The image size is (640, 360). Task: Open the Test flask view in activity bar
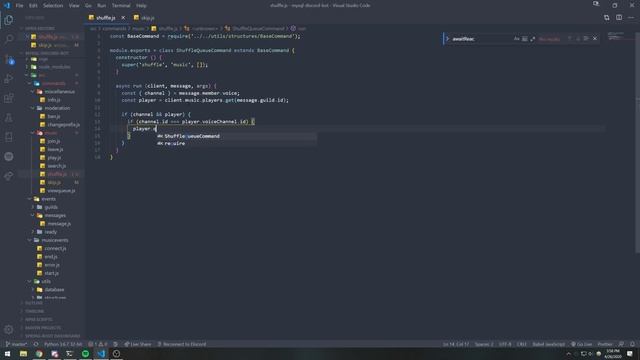(9, 118)
